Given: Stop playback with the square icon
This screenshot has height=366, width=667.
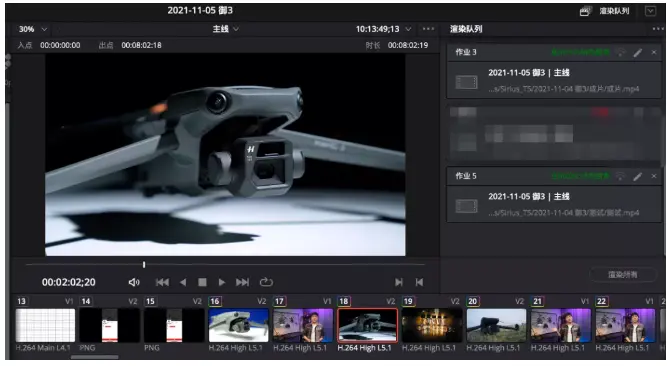Looking at the screenshot, I should pos(202,282).
